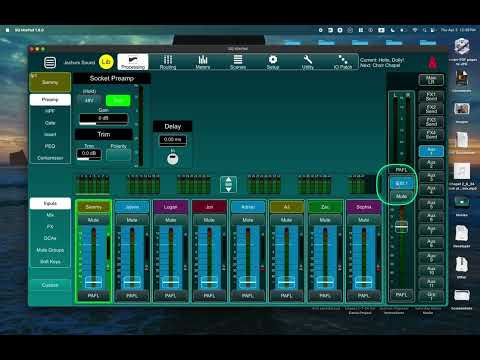
Task: Select the FX3 Send mix
Action: click(431, 122)
